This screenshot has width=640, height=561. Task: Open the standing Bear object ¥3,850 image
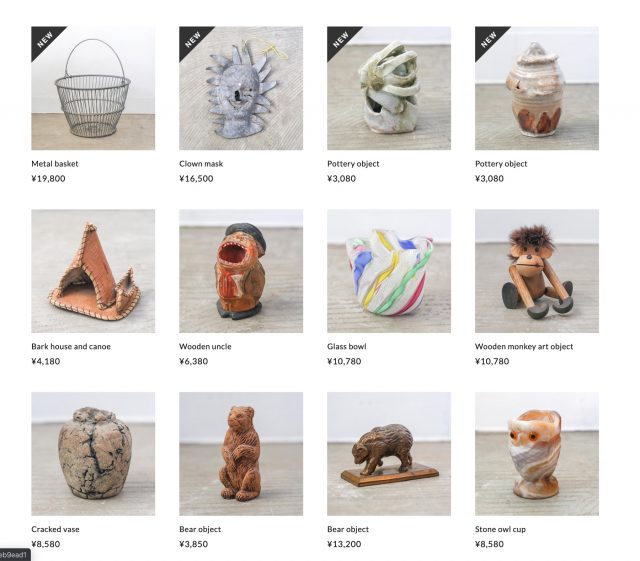pyautogui.click(x=241, y=454)
